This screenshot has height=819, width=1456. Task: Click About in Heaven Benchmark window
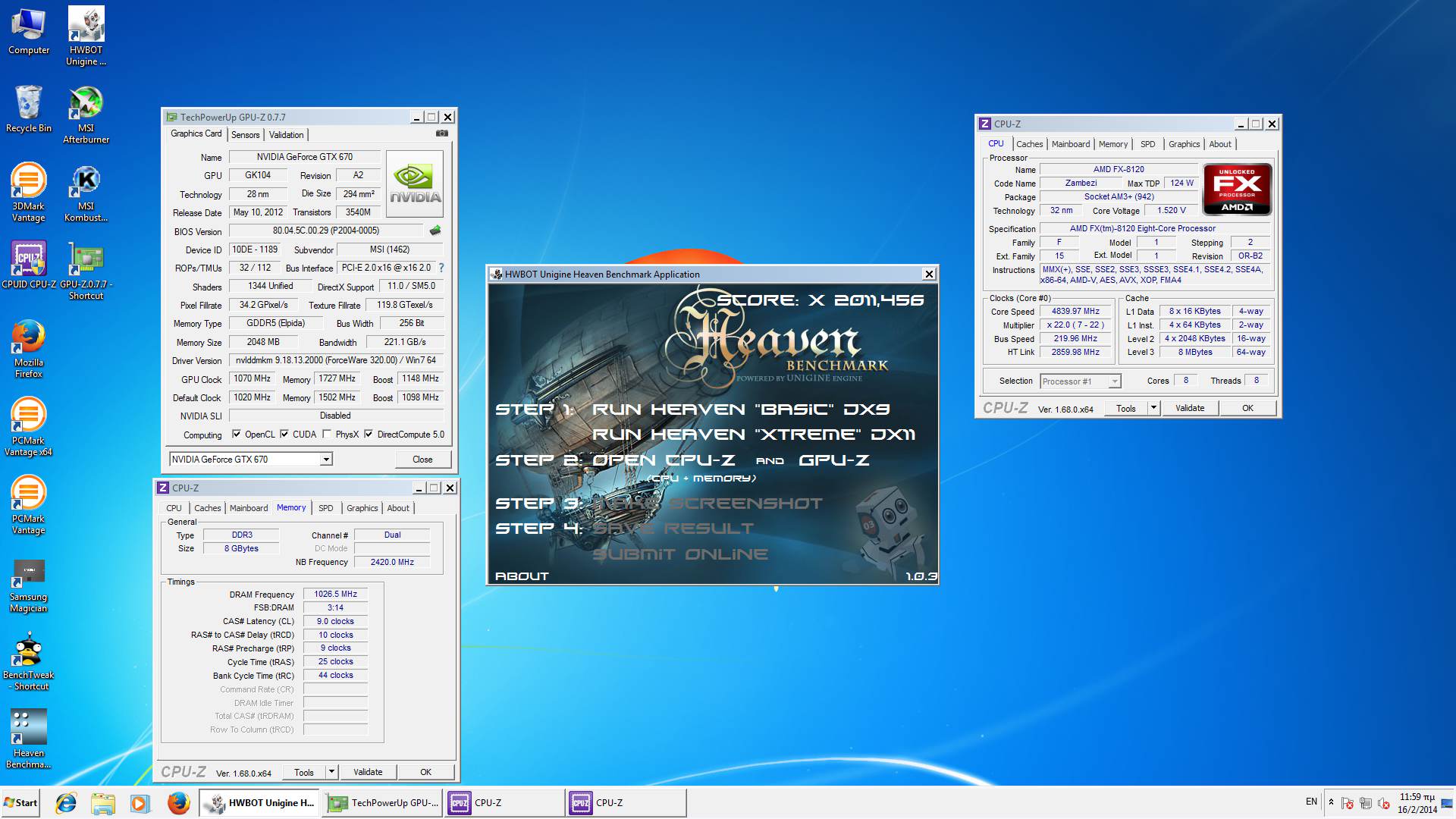click(x=522, y=576)
